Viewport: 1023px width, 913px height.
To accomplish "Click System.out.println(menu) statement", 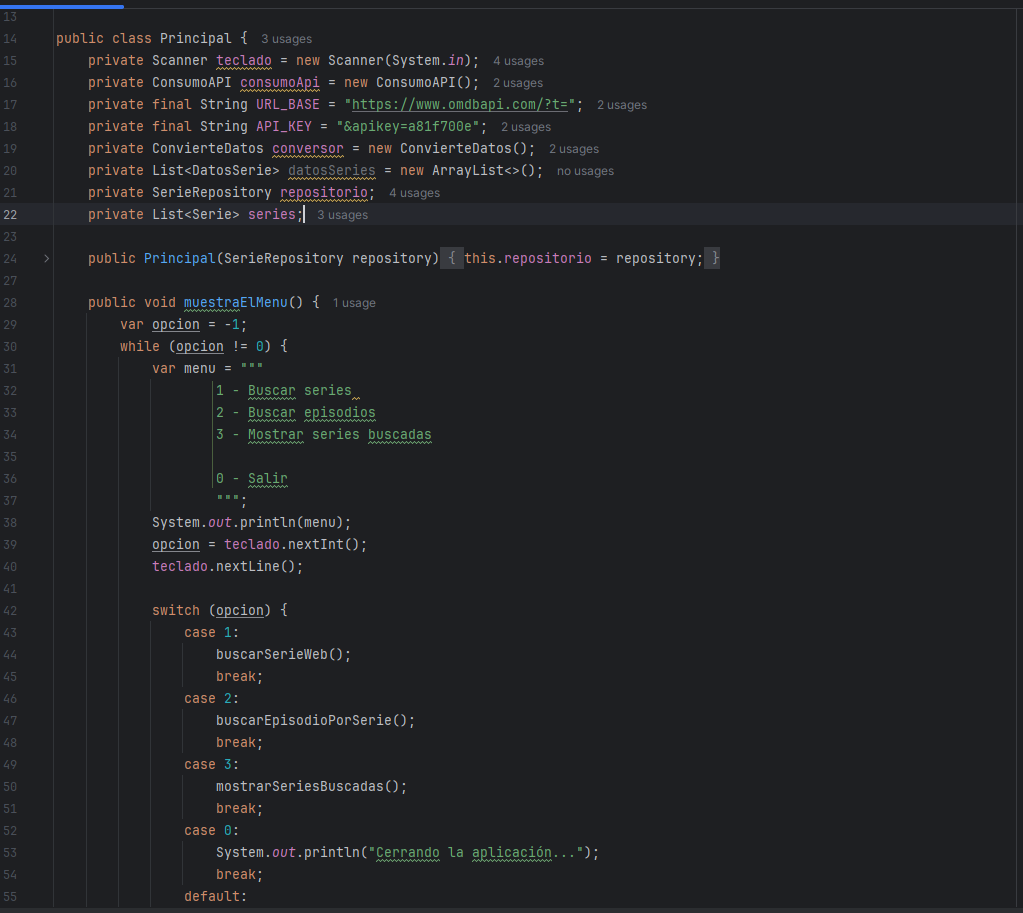I will point(252,522).
